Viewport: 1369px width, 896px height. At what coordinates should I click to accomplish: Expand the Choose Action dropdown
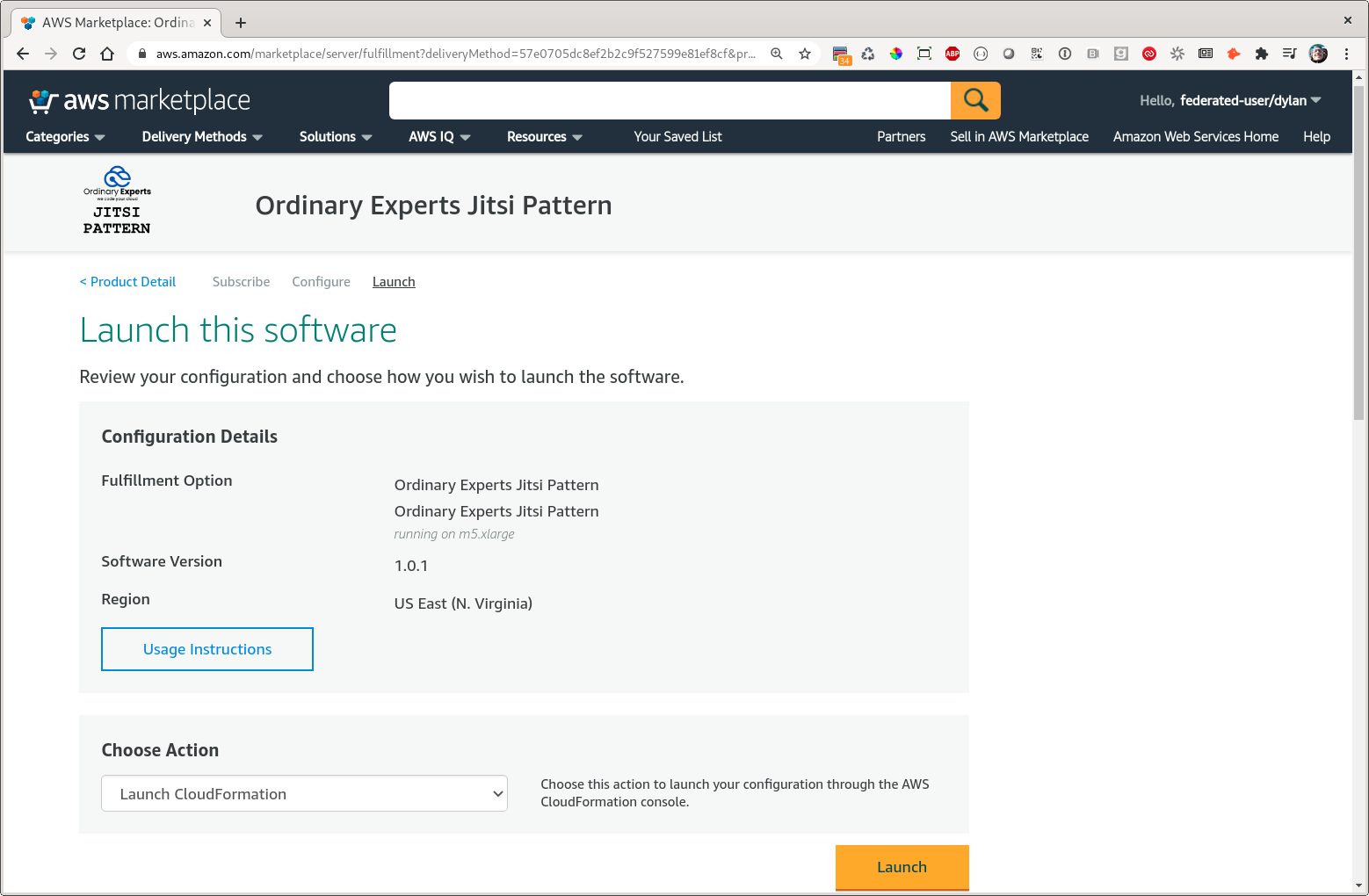(304, 793)
